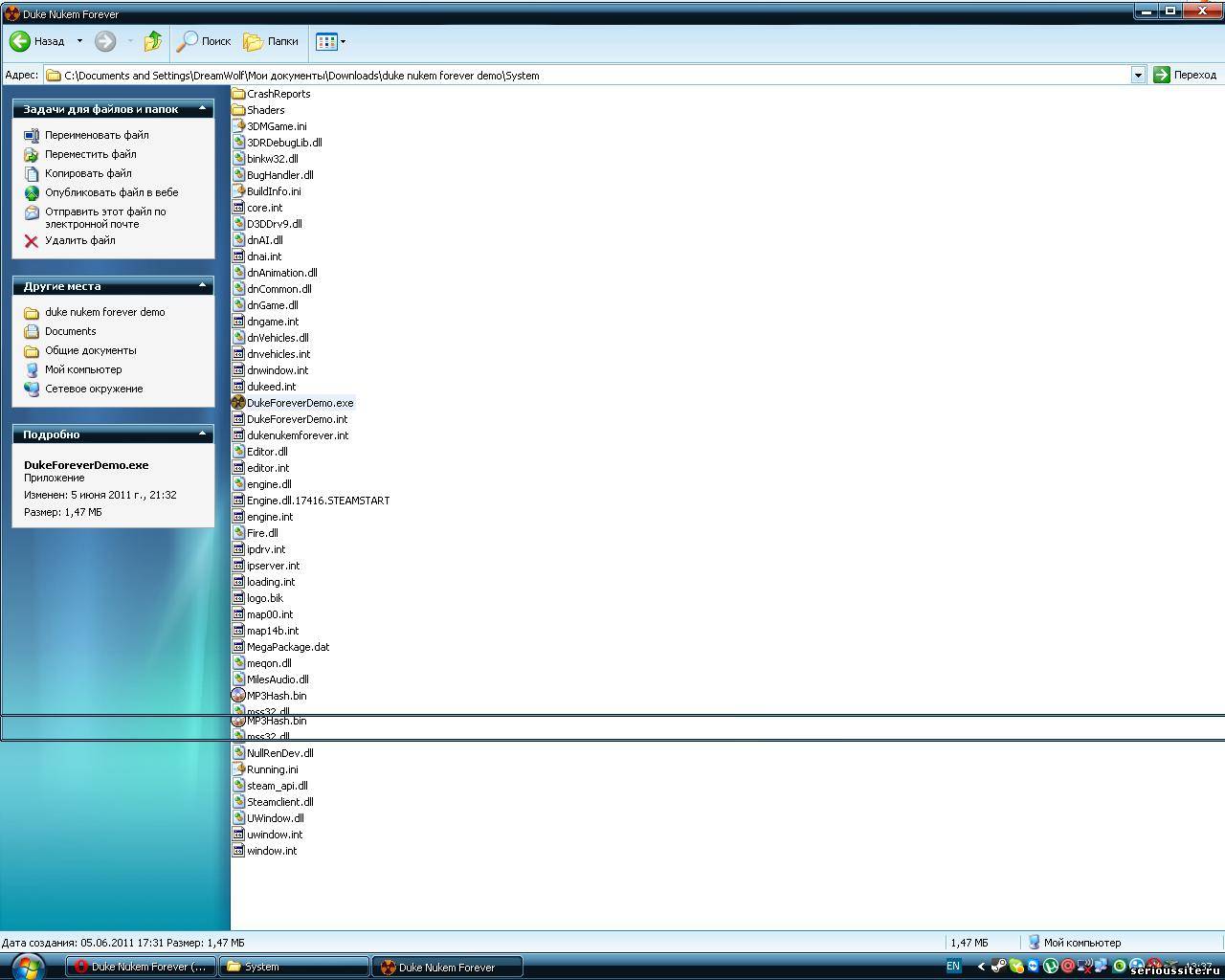This screenshot has height=980, width=1225.
Task: Select the CrashReports folder icon
Action: pos(238,94)
